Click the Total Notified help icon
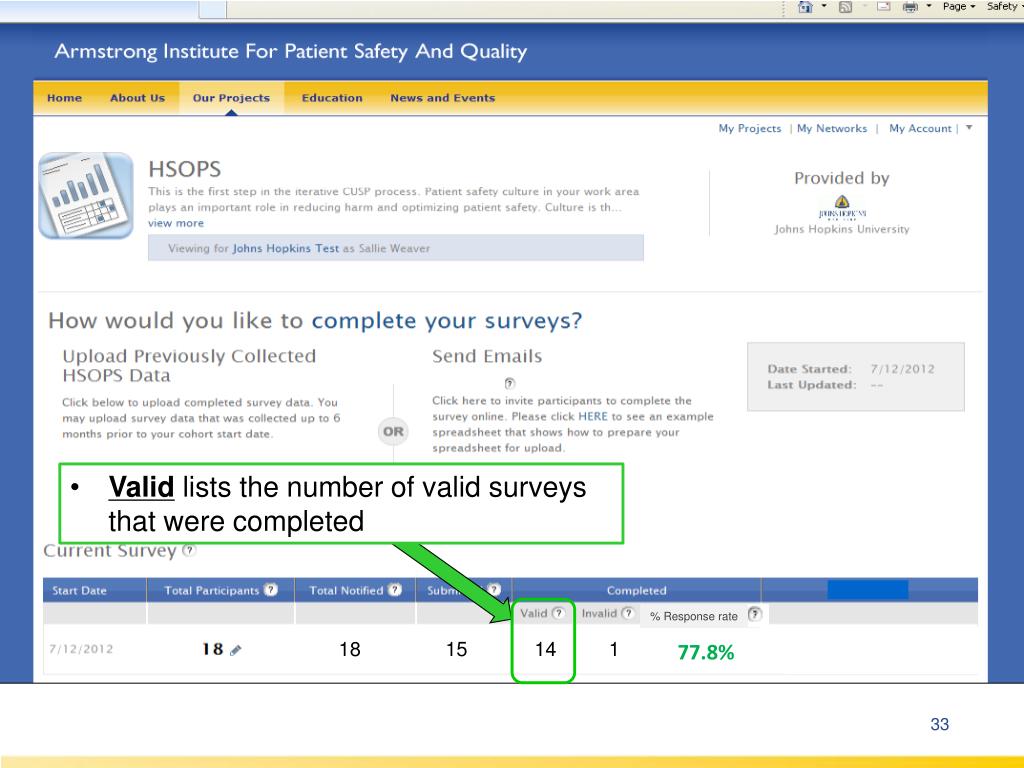Screen dimensions: 1024x768 (394, 590)
